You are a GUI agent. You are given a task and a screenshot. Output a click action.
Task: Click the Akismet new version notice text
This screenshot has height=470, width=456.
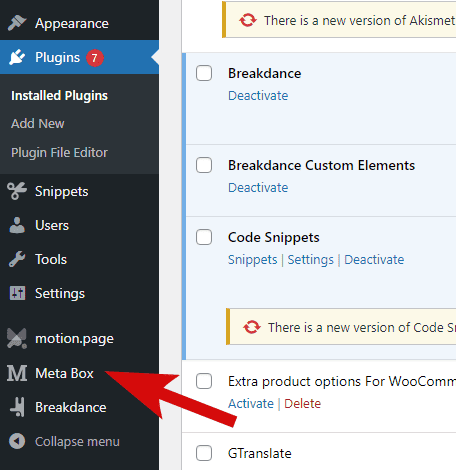(360, 21)
